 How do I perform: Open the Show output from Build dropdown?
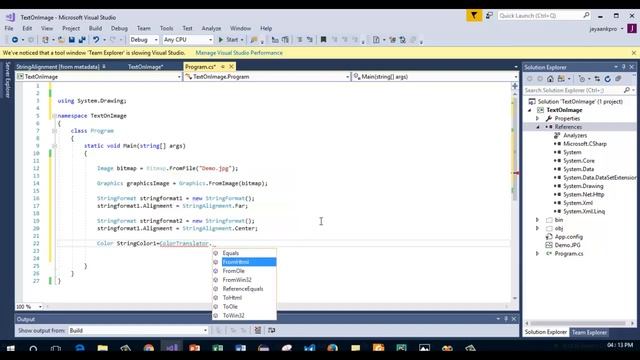[x=138, y=330]
